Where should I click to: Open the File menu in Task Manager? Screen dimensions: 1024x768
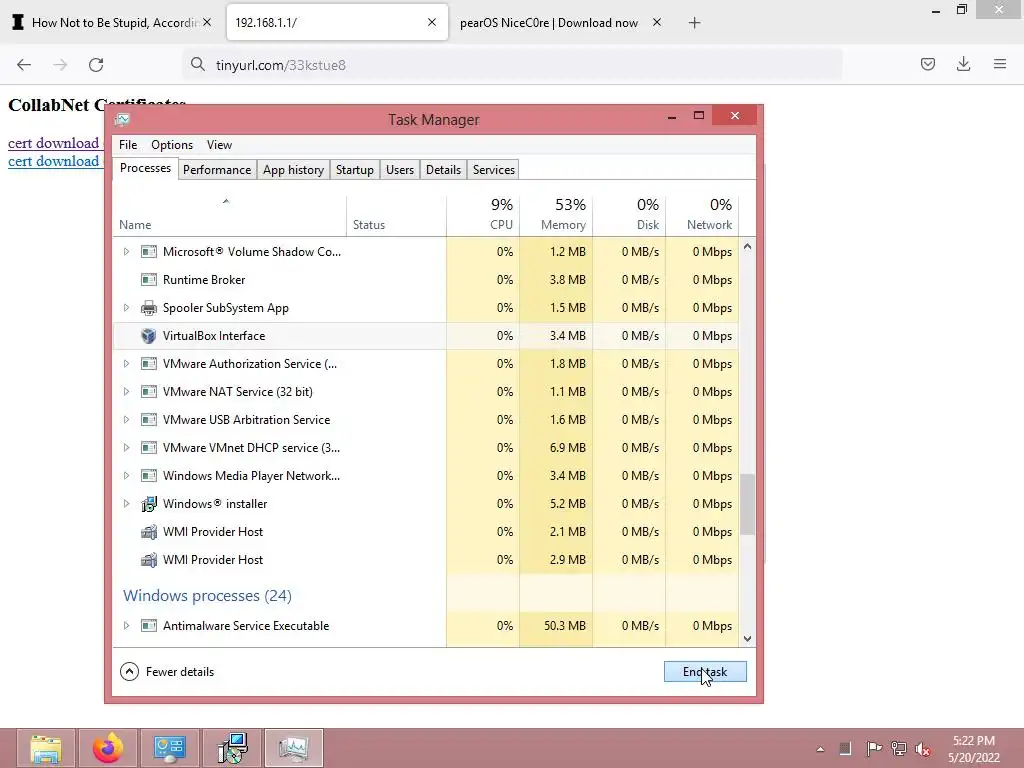click(x=128, y=145)
